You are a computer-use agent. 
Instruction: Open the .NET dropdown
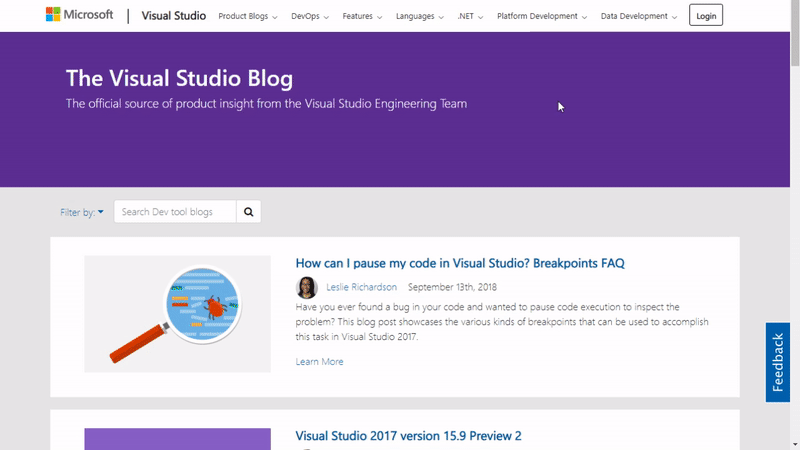[x=470, y=16]
